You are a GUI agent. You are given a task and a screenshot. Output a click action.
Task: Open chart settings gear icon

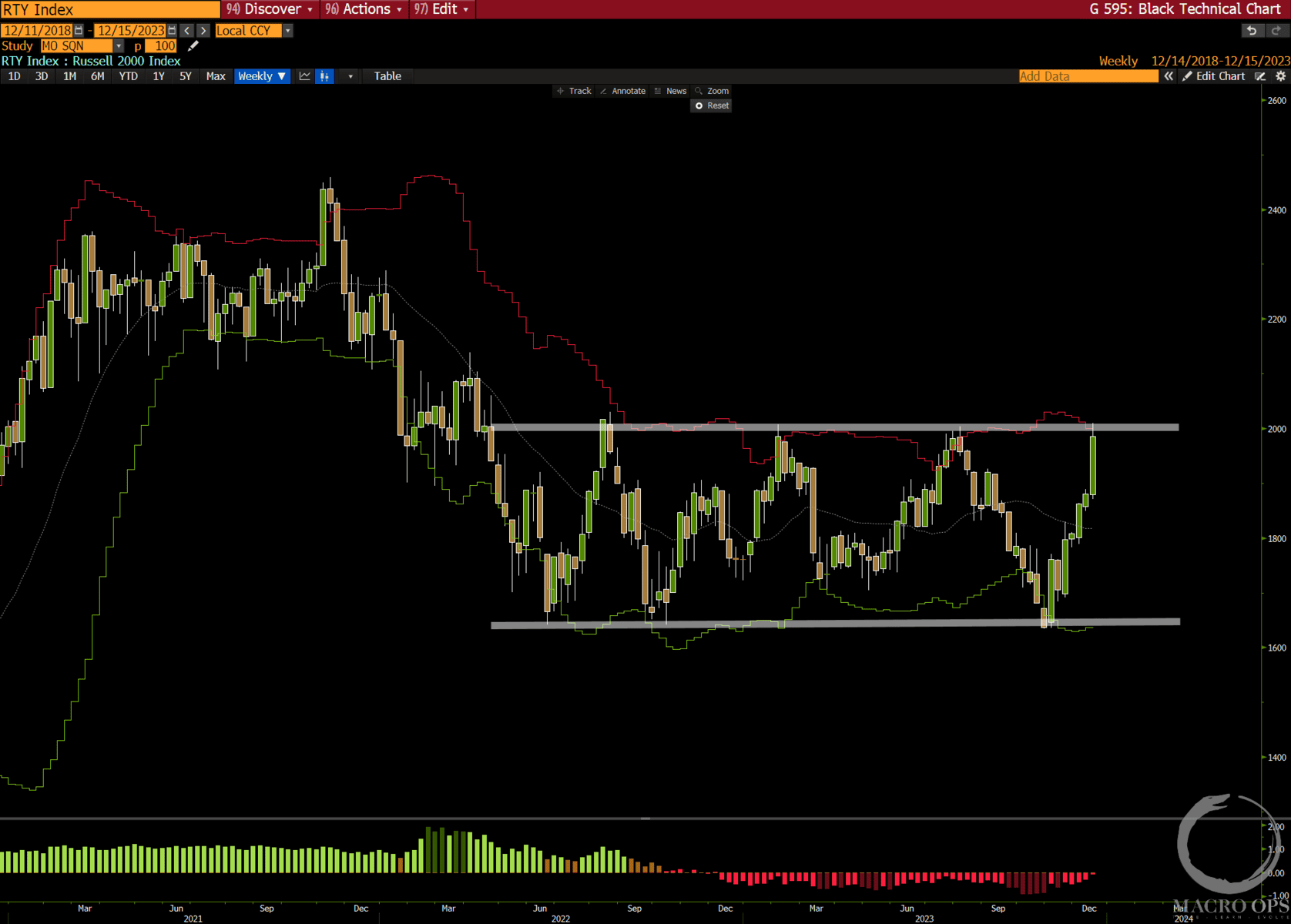(x=1280, y=76)
